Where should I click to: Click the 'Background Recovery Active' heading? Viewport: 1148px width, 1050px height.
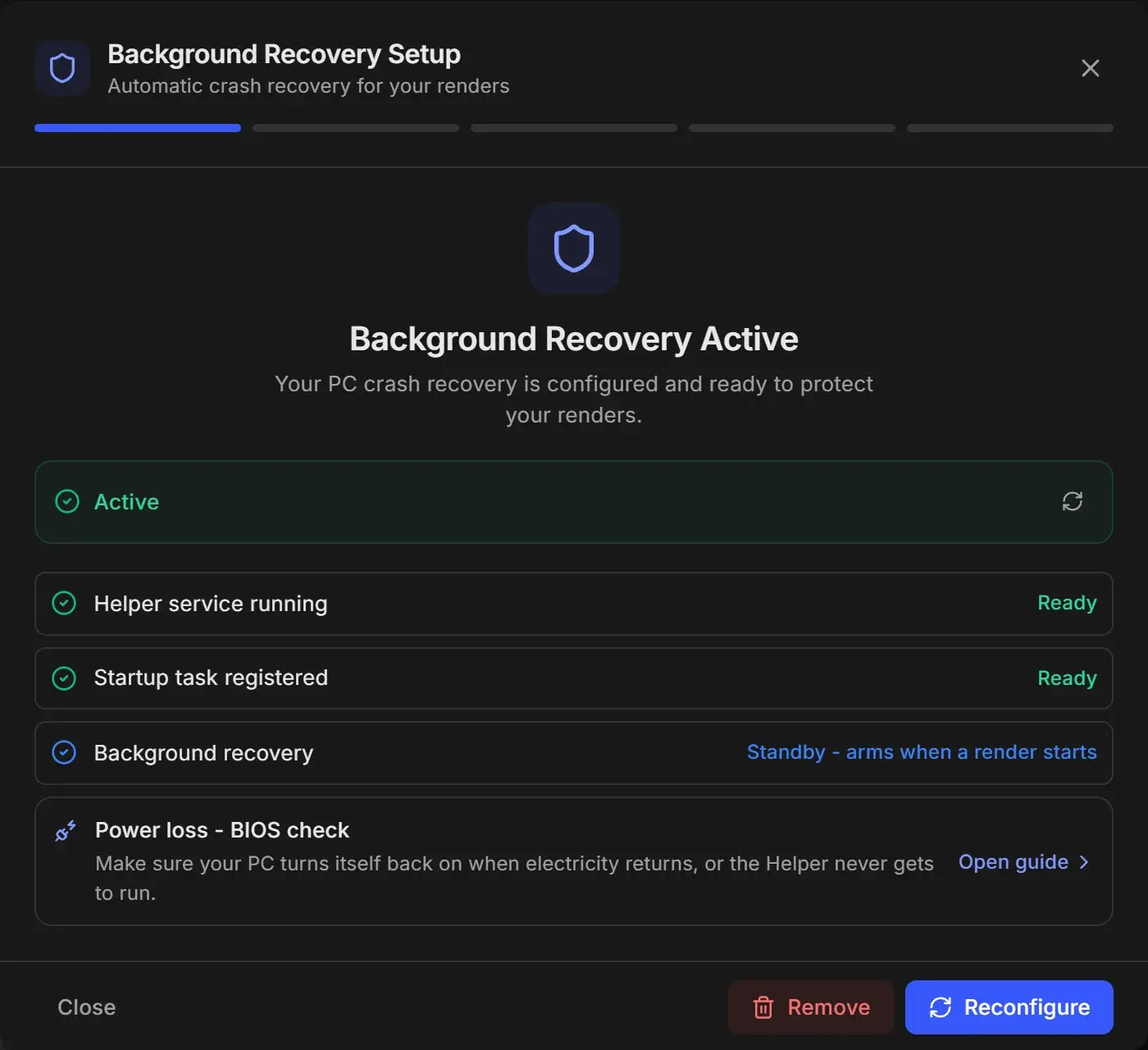tap(574, 339)
